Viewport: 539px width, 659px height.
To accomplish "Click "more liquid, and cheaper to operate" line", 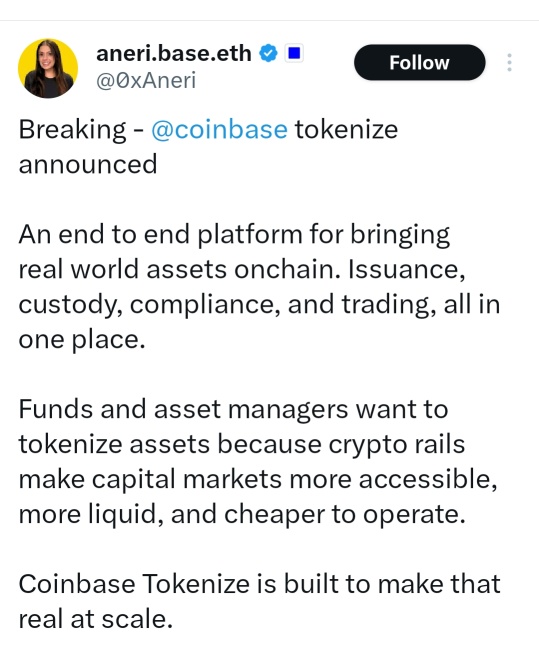I will pyautogui.click(x=242, y=515).
